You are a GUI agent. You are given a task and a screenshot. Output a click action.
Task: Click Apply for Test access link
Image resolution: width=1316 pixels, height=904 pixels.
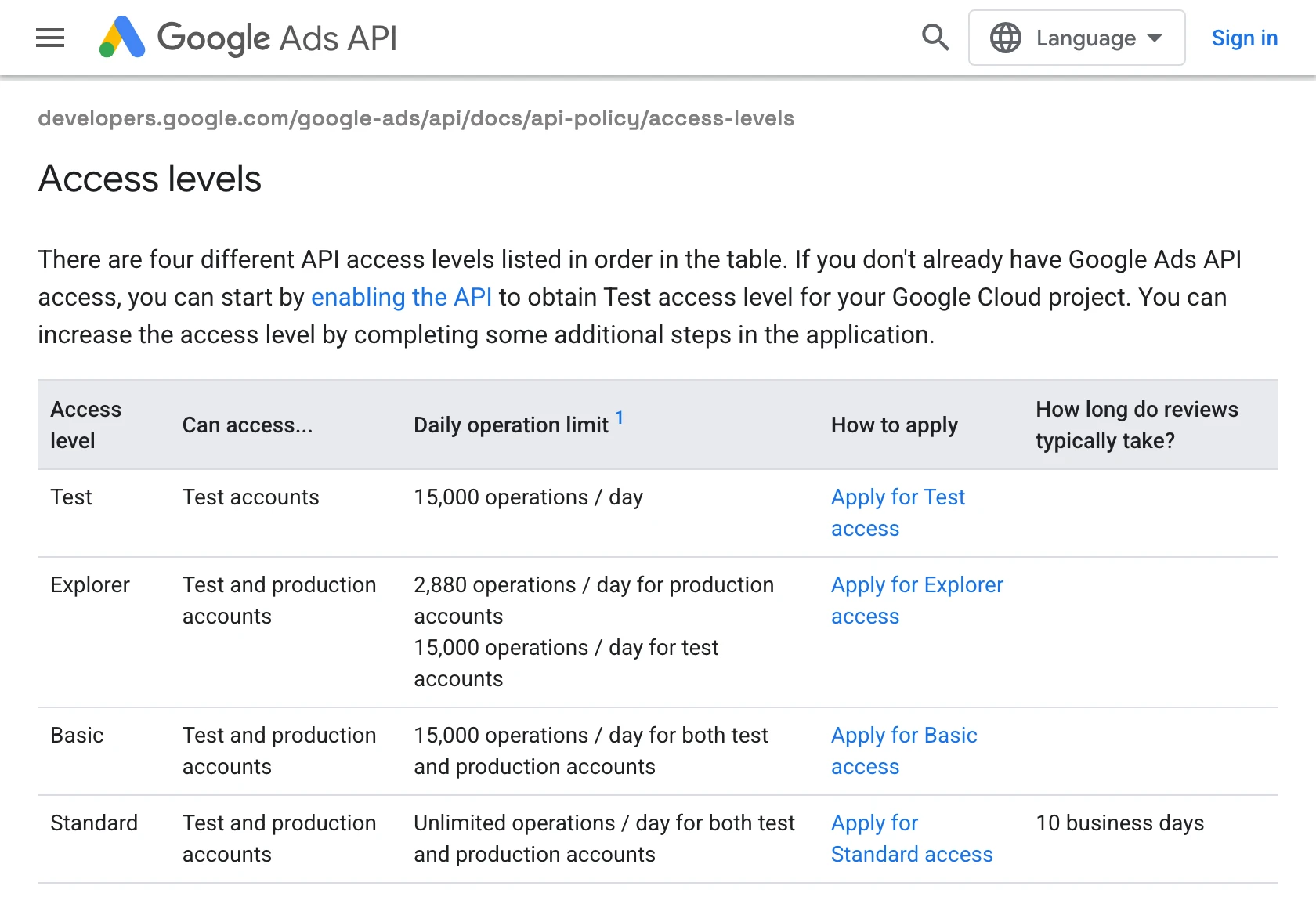898,512
